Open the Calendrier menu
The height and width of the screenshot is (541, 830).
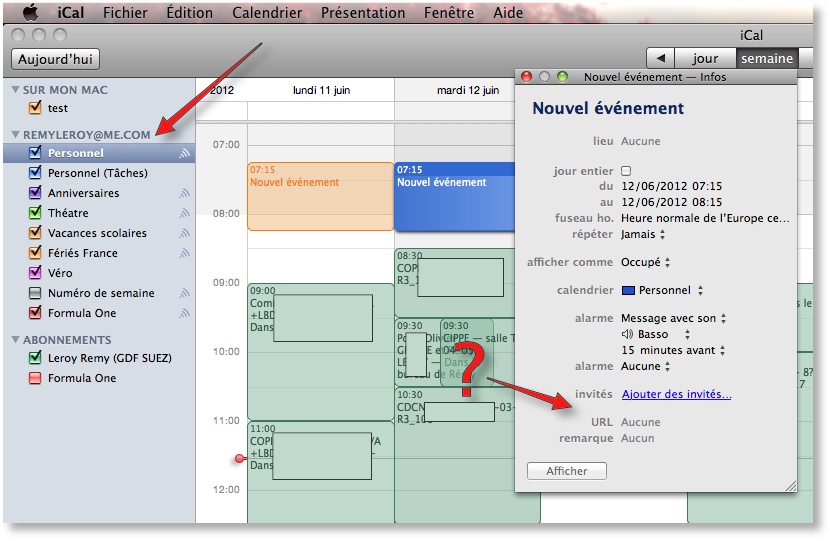point(267,12)
